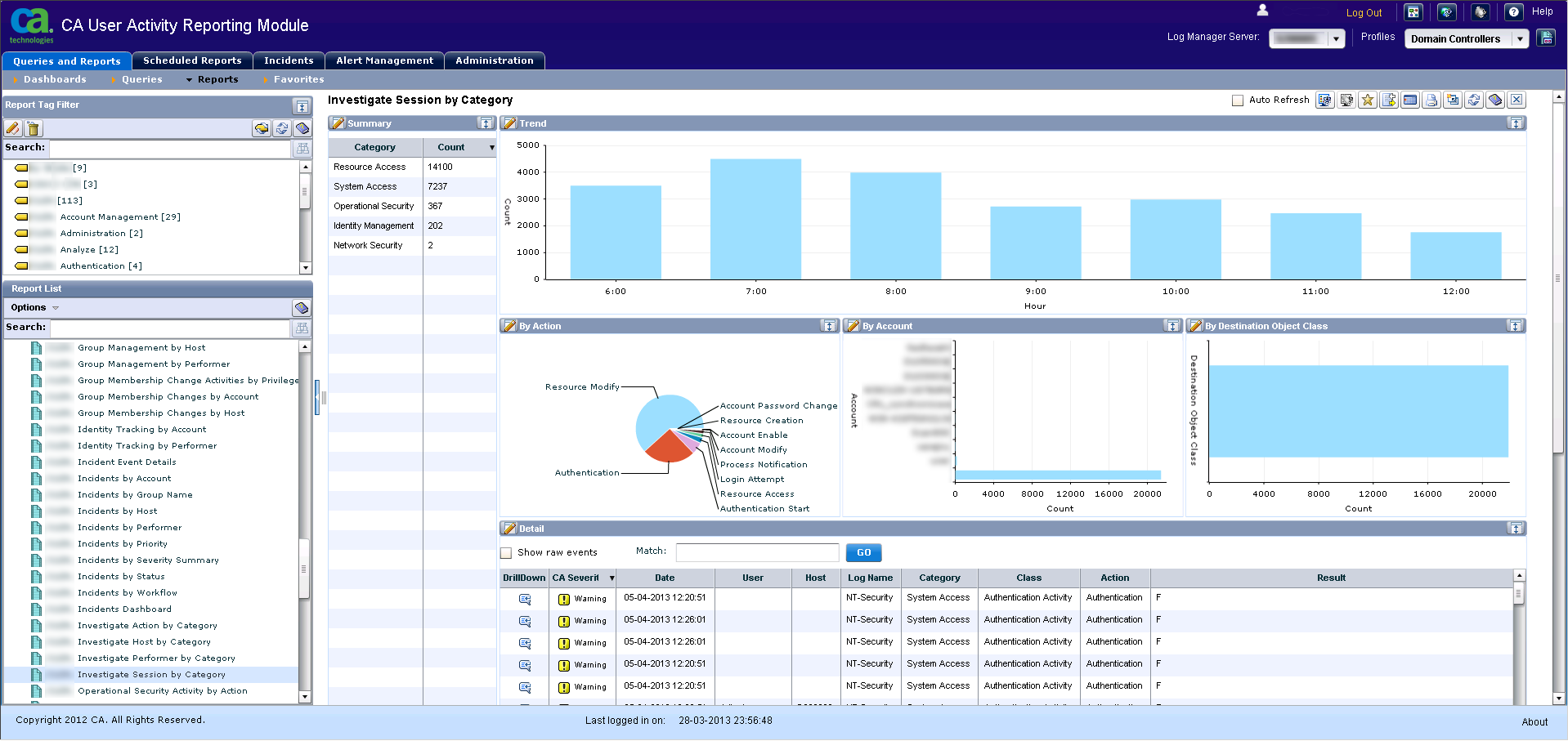The image size is (1568, 741).
Task: Click the pencil edit icon in Report Tag Filter
Action: coord(13,128)
